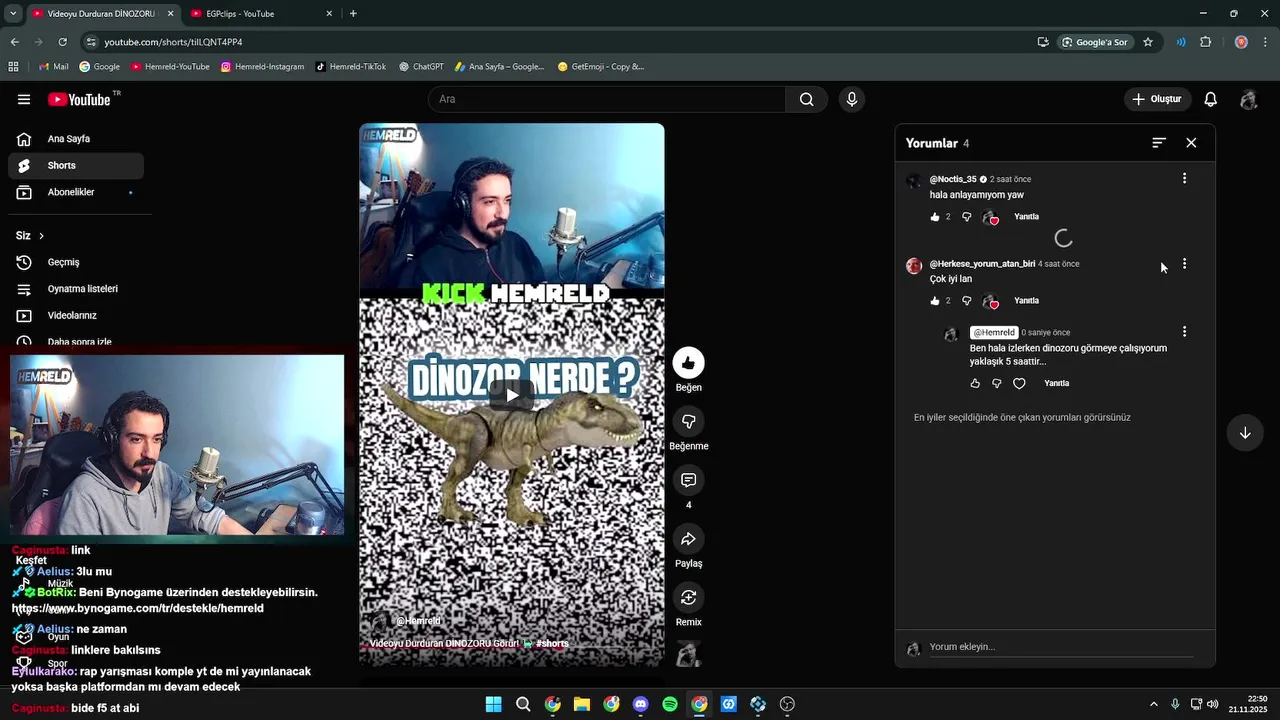
Task: Expand the Siz section chevron
Action: tap(41, 236)
